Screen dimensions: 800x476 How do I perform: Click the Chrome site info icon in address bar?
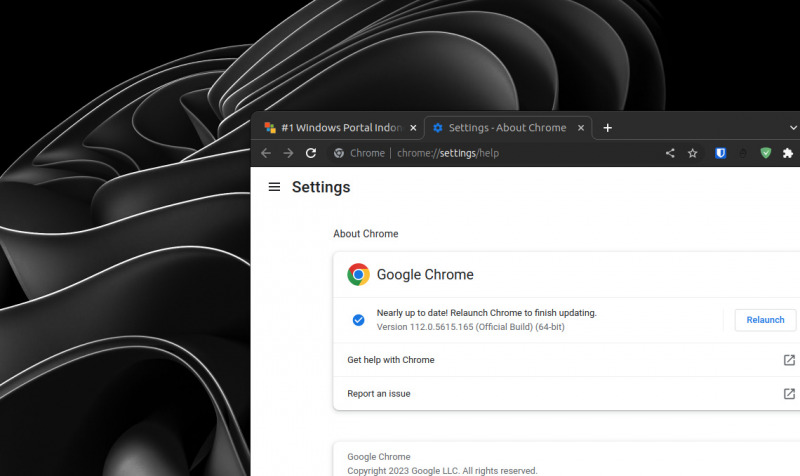click(339, 153)
